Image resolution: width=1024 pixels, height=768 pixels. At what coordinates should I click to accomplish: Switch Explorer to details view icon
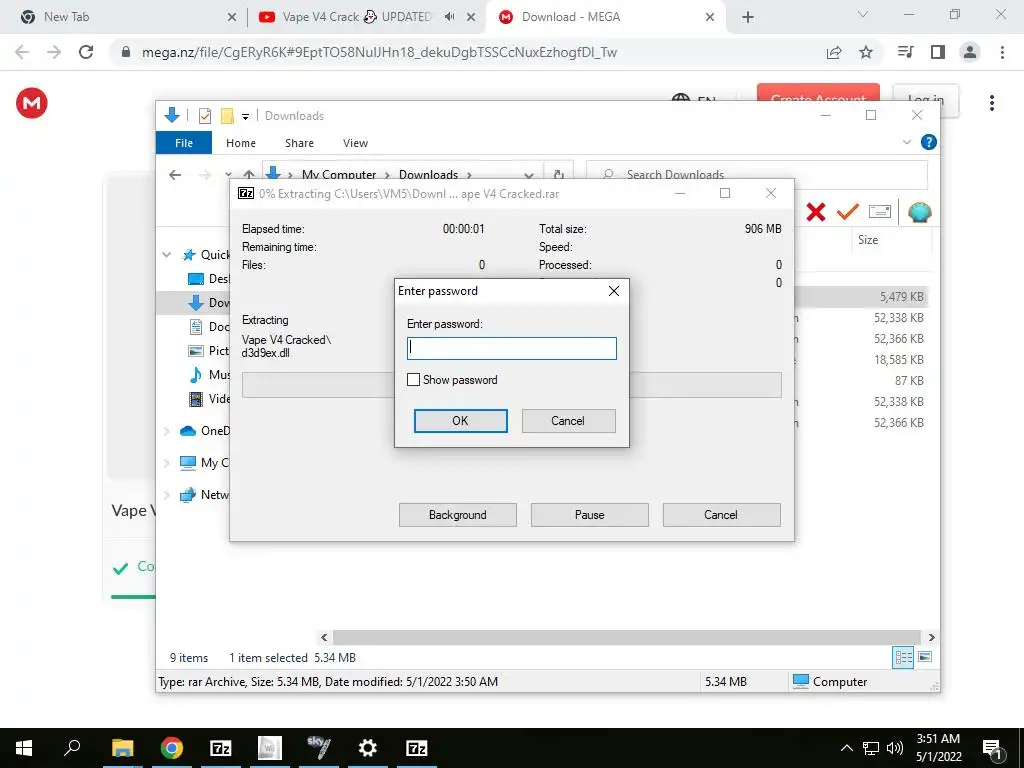[903, 657]
